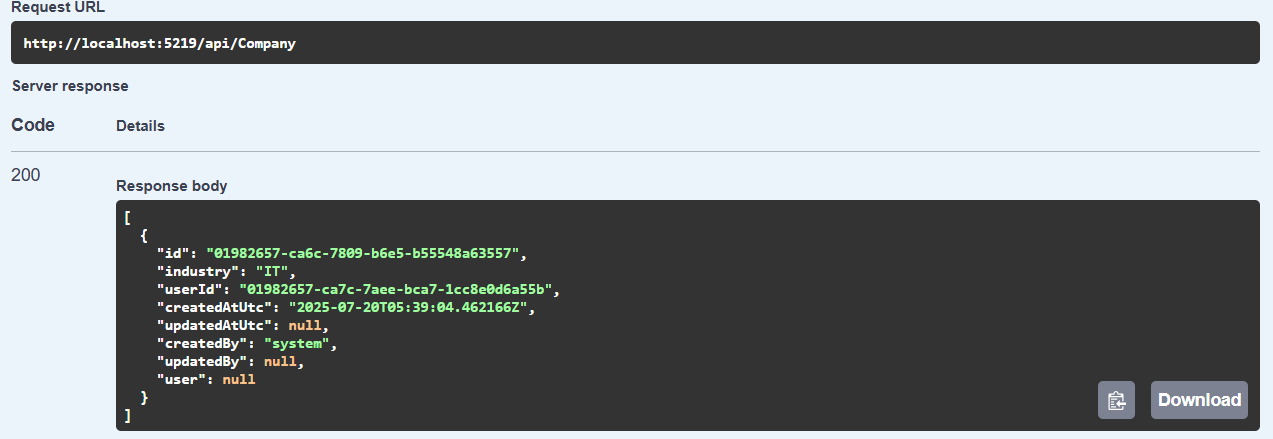1273x439 pixels.
Task: Click the userId GUID value ending in 6a55b
Action: [397, 290]
